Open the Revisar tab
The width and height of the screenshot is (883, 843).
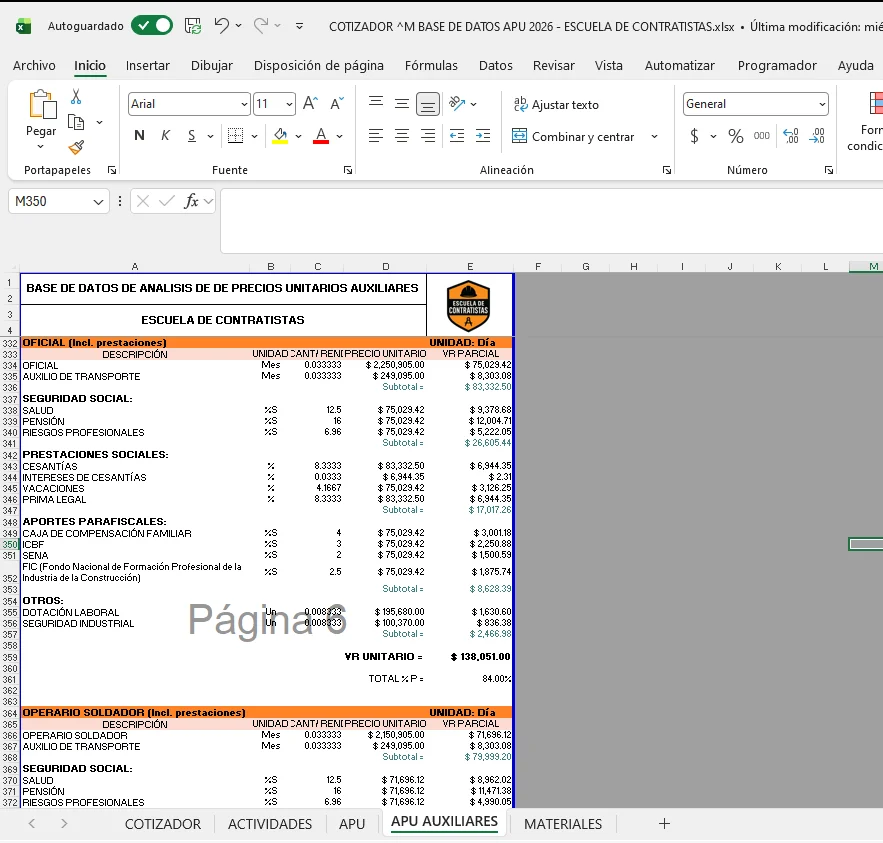tap(554, 65)
